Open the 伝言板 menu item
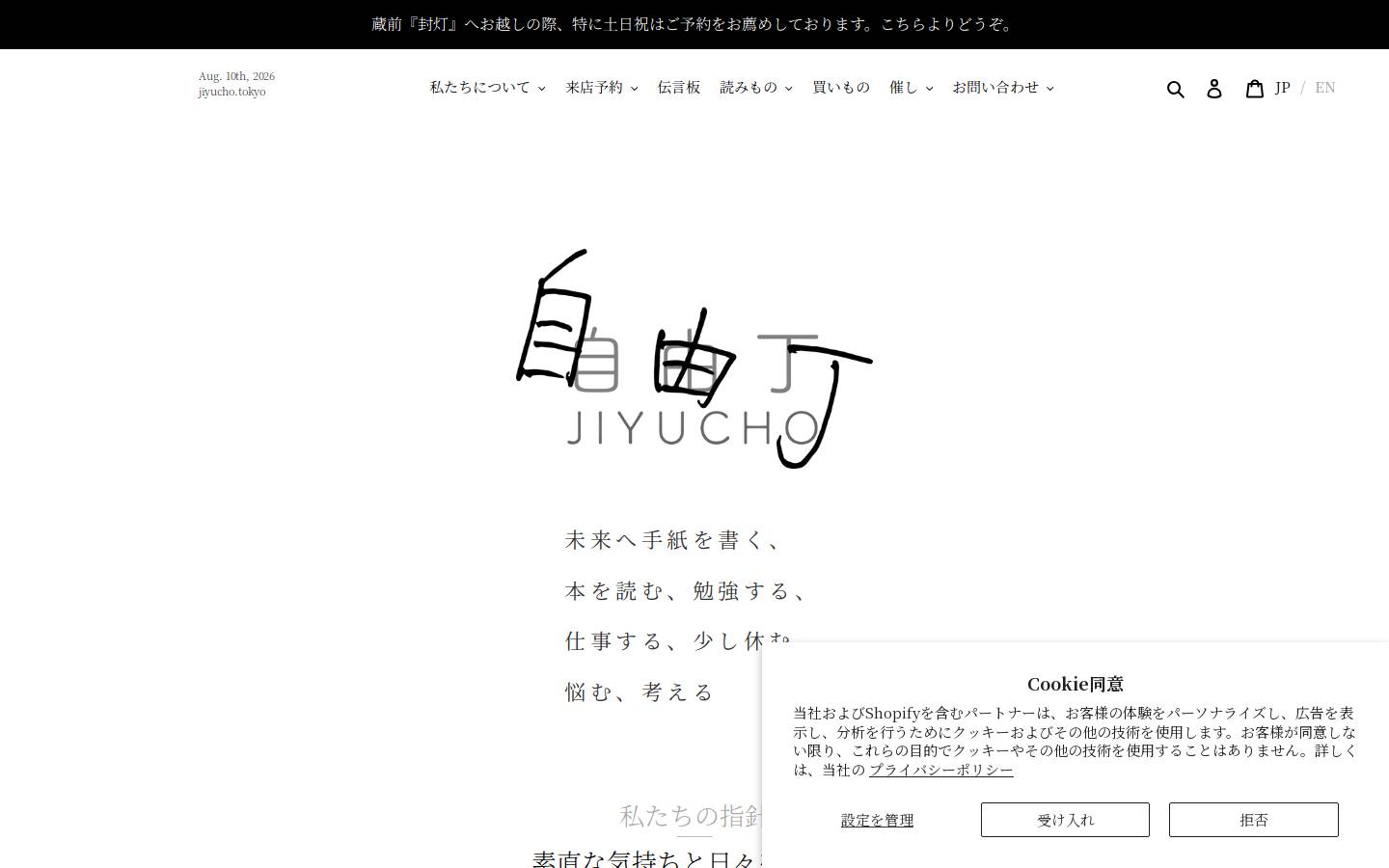Image resolution: width=1389 pixels, height=868 pixels. pyautogui.click(x=679, y=88)
